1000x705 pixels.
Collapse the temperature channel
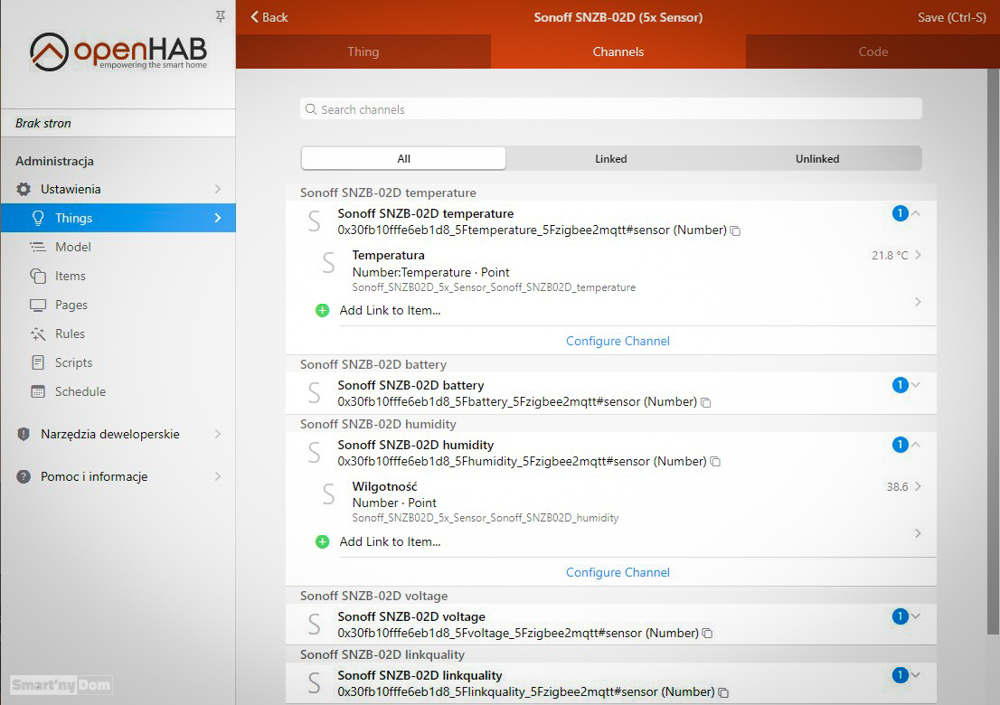pyautogui.click(x=916, y=213)
